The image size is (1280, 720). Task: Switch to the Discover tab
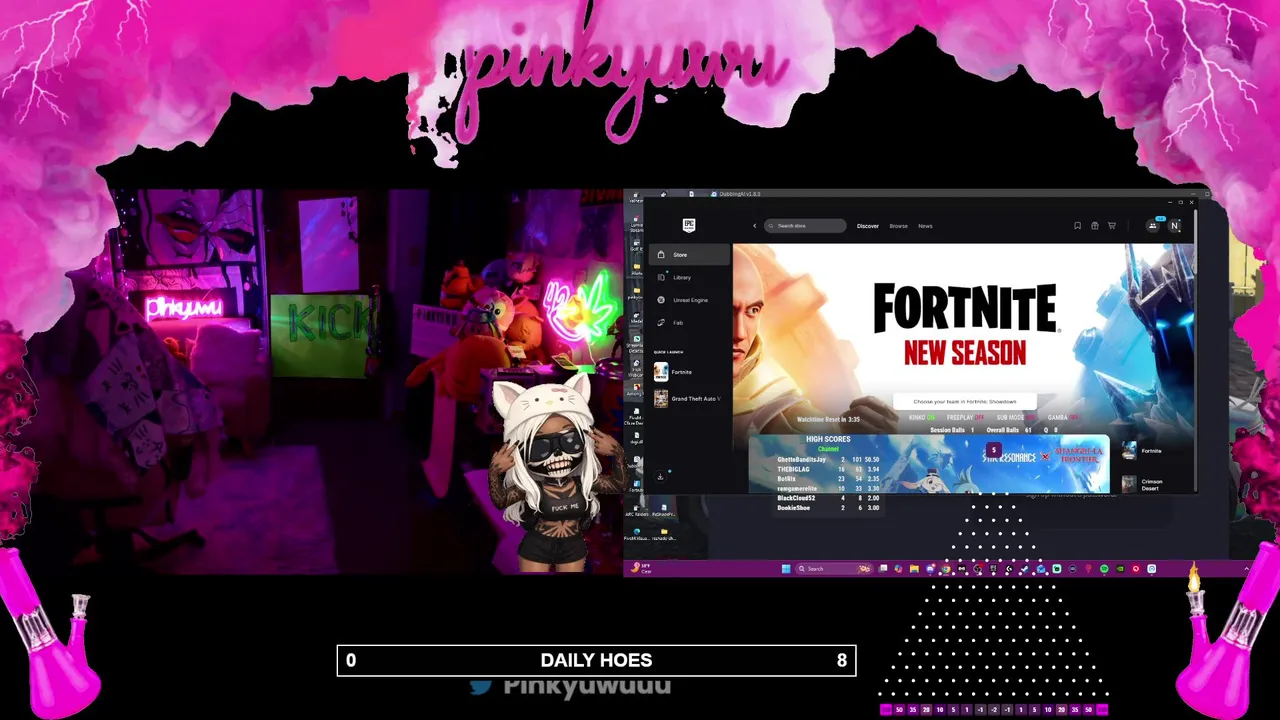(x=867, y=226)
